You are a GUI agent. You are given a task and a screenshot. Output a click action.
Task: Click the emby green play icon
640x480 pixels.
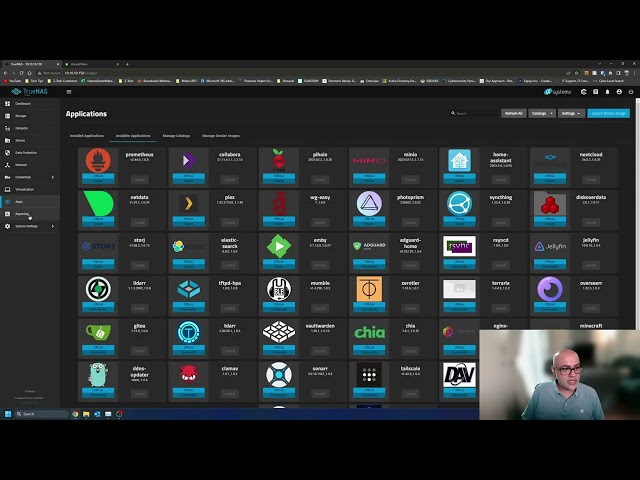279,246
